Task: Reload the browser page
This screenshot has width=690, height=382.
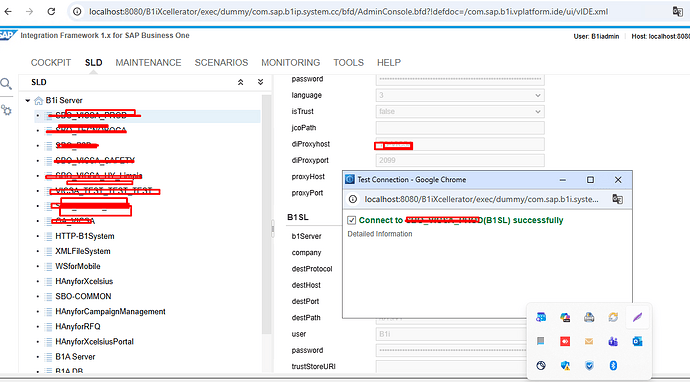Action: coord(51,11)
